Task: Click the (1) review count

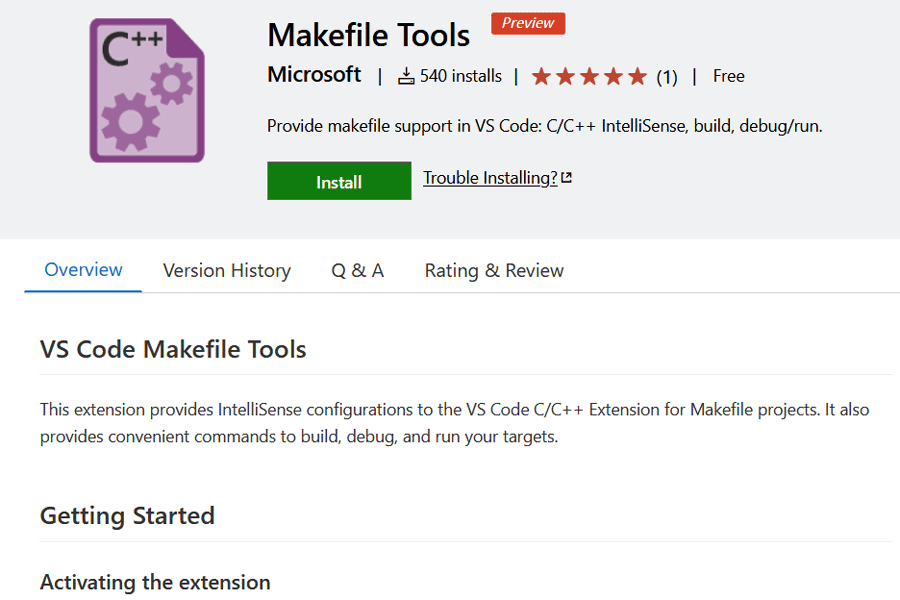Action: point(666,76)
